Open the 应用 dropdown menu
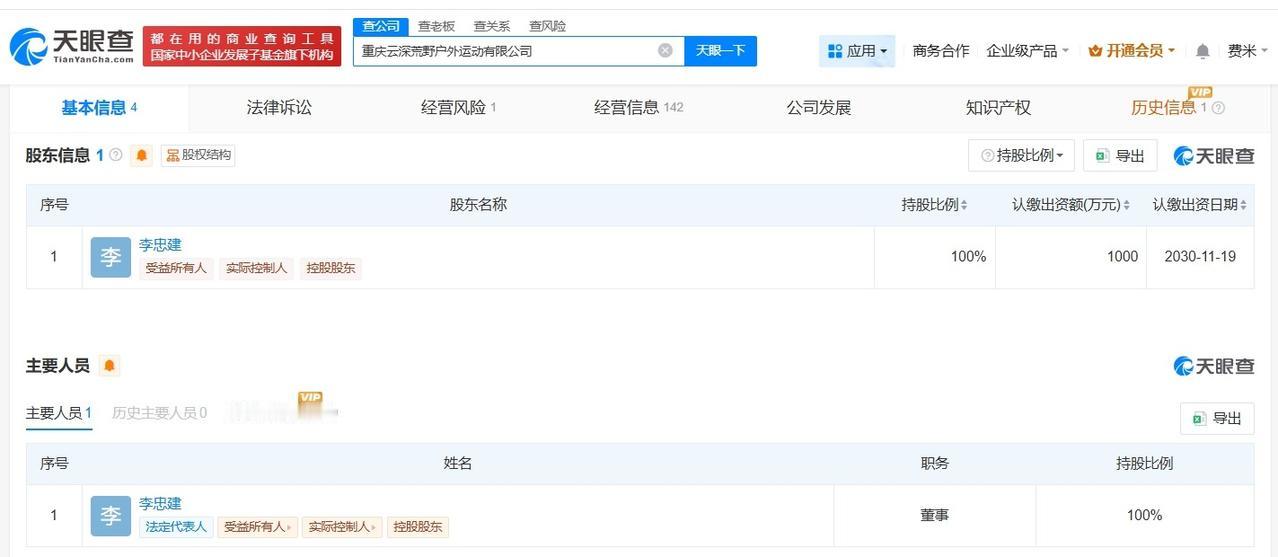 point(857,51)
